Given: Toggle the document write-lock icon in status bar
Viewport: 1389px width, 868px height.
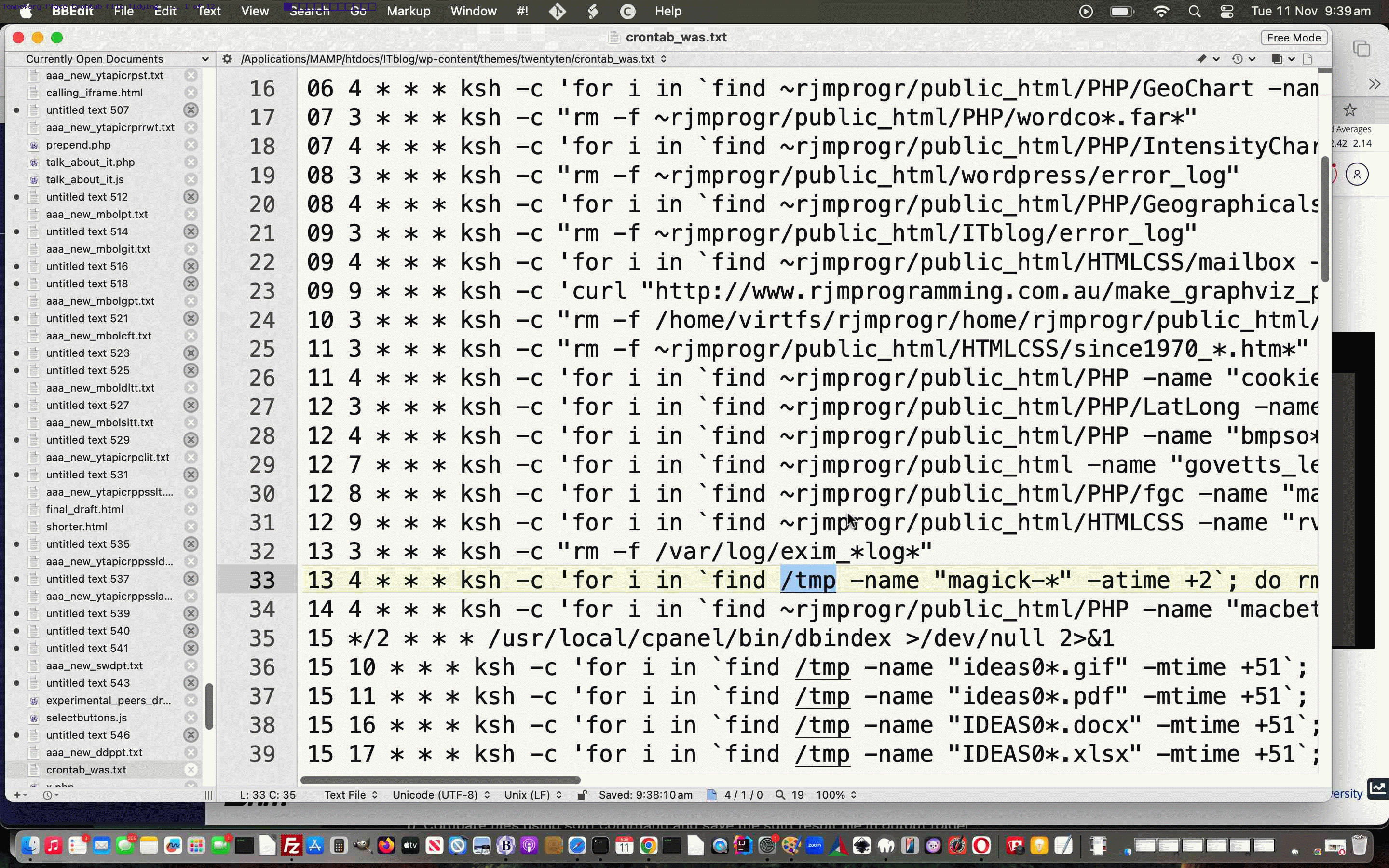Looking at the screenshot, I should click(582, 795).
